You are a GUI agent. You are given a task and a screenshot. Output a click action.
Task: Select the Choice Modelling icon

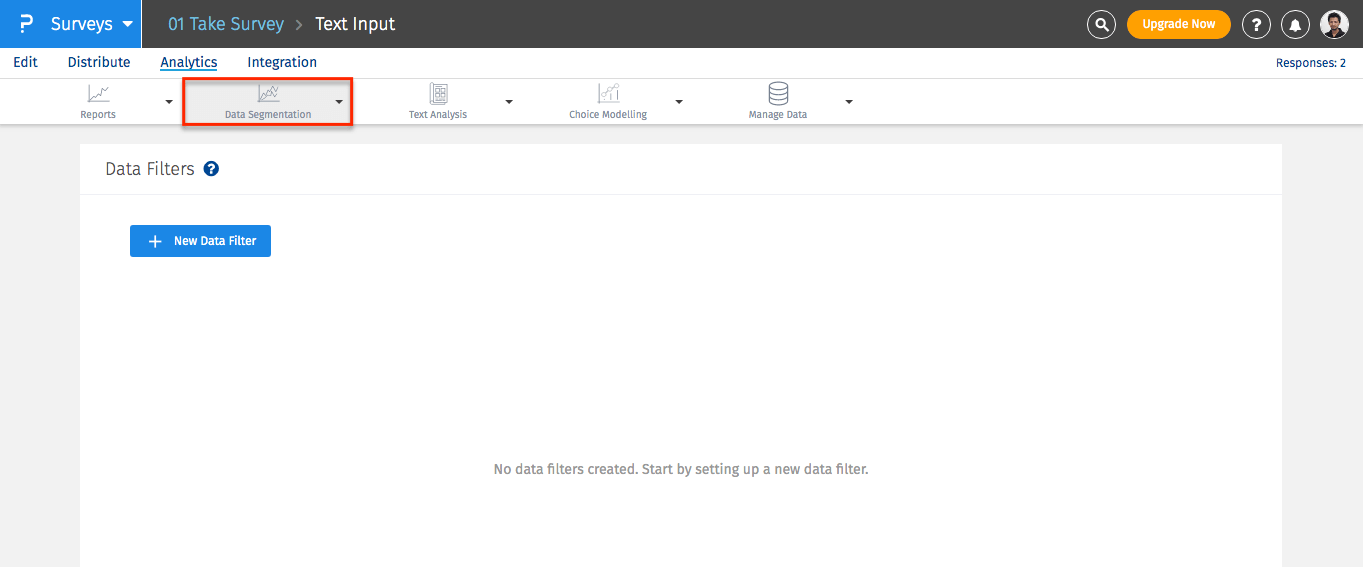click(608, 94)
